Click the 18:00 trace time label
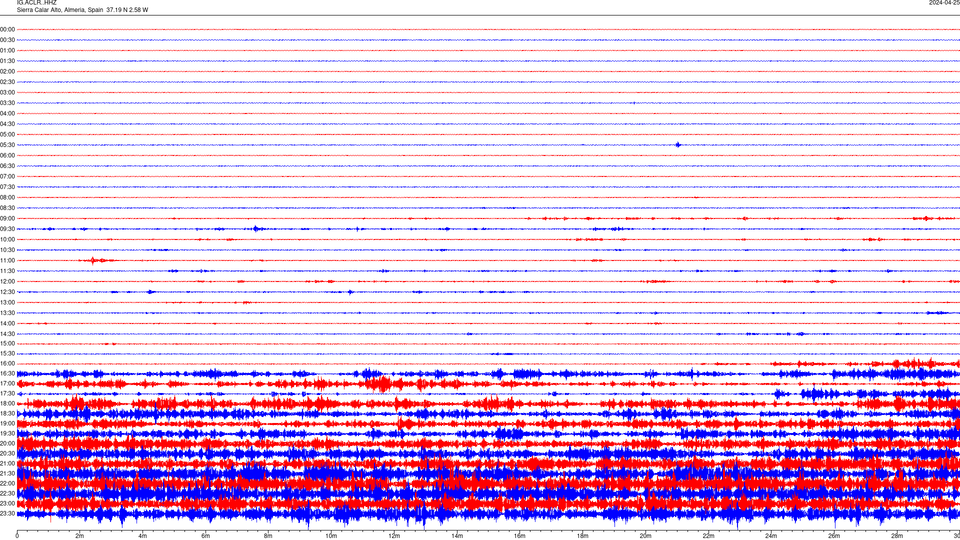The width and height of the screenshot is (960, 540). tap(7, 403)
